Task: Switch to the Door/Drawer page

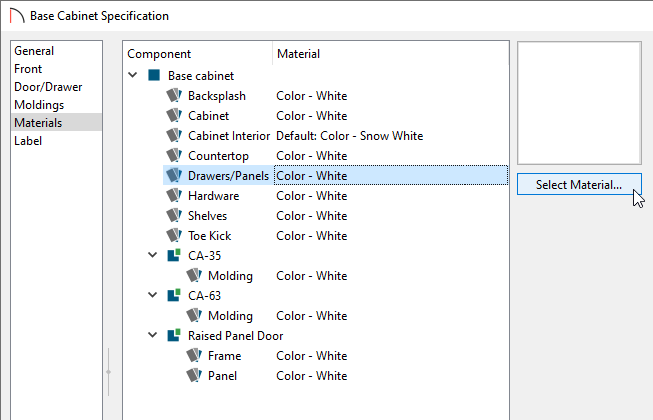Action: click(48, 87)
